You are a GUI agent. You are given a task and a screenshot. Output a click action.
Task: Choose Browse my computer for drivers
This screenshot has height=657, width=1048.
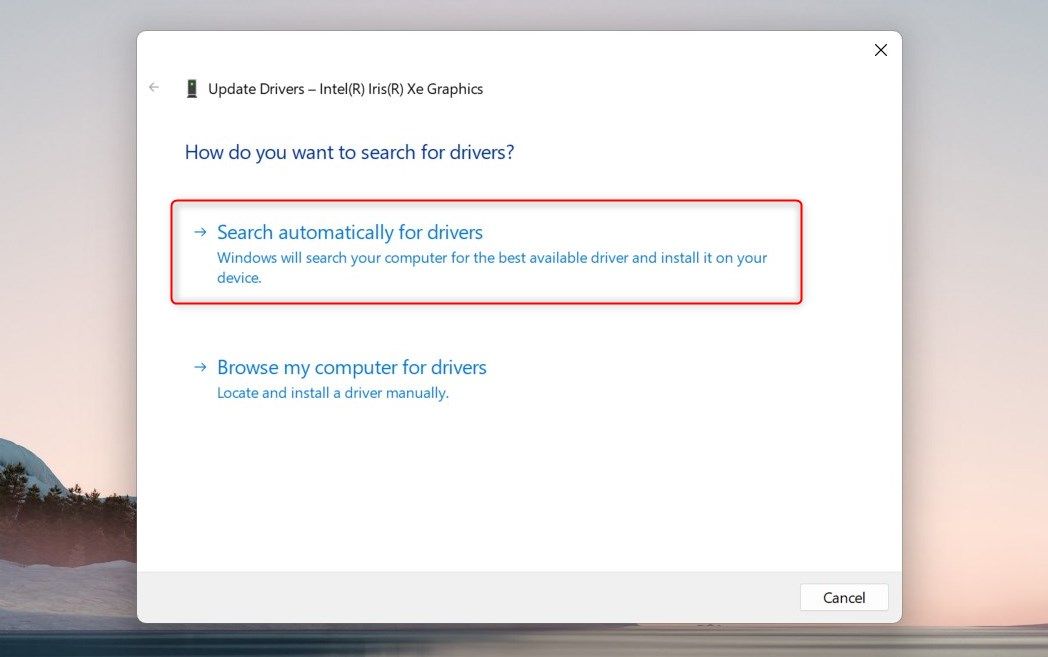point(351,367)
